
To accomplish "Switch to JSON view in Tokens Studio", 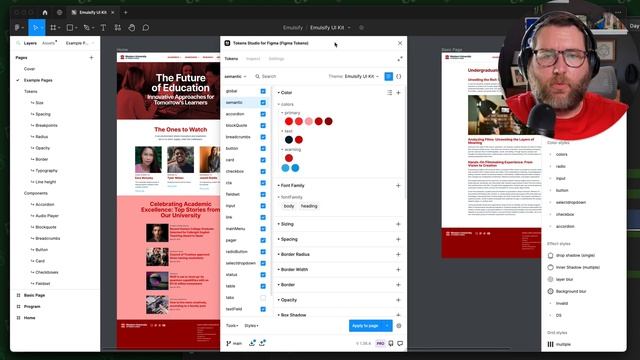I will pos(399,76).
